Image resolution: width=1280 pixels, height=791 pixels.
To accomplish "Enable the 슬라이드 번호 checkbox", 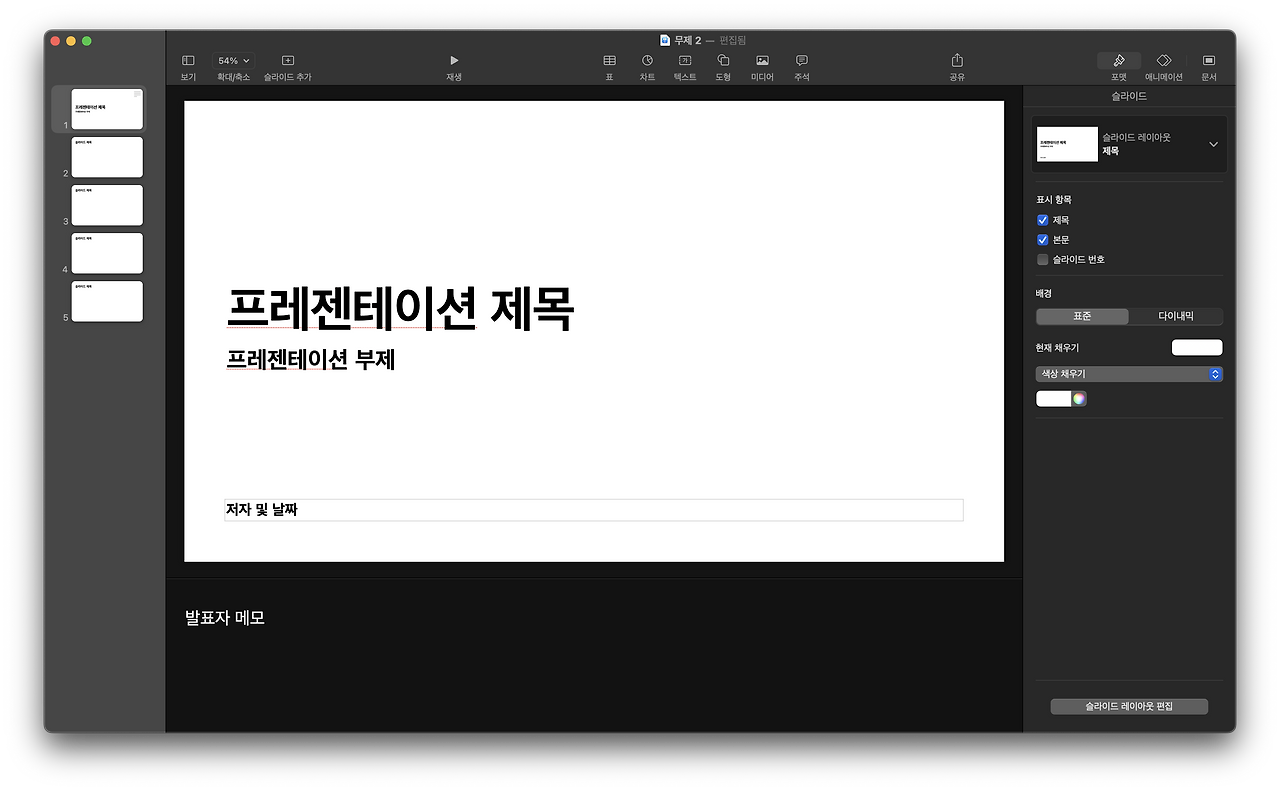I will 1042,259.
